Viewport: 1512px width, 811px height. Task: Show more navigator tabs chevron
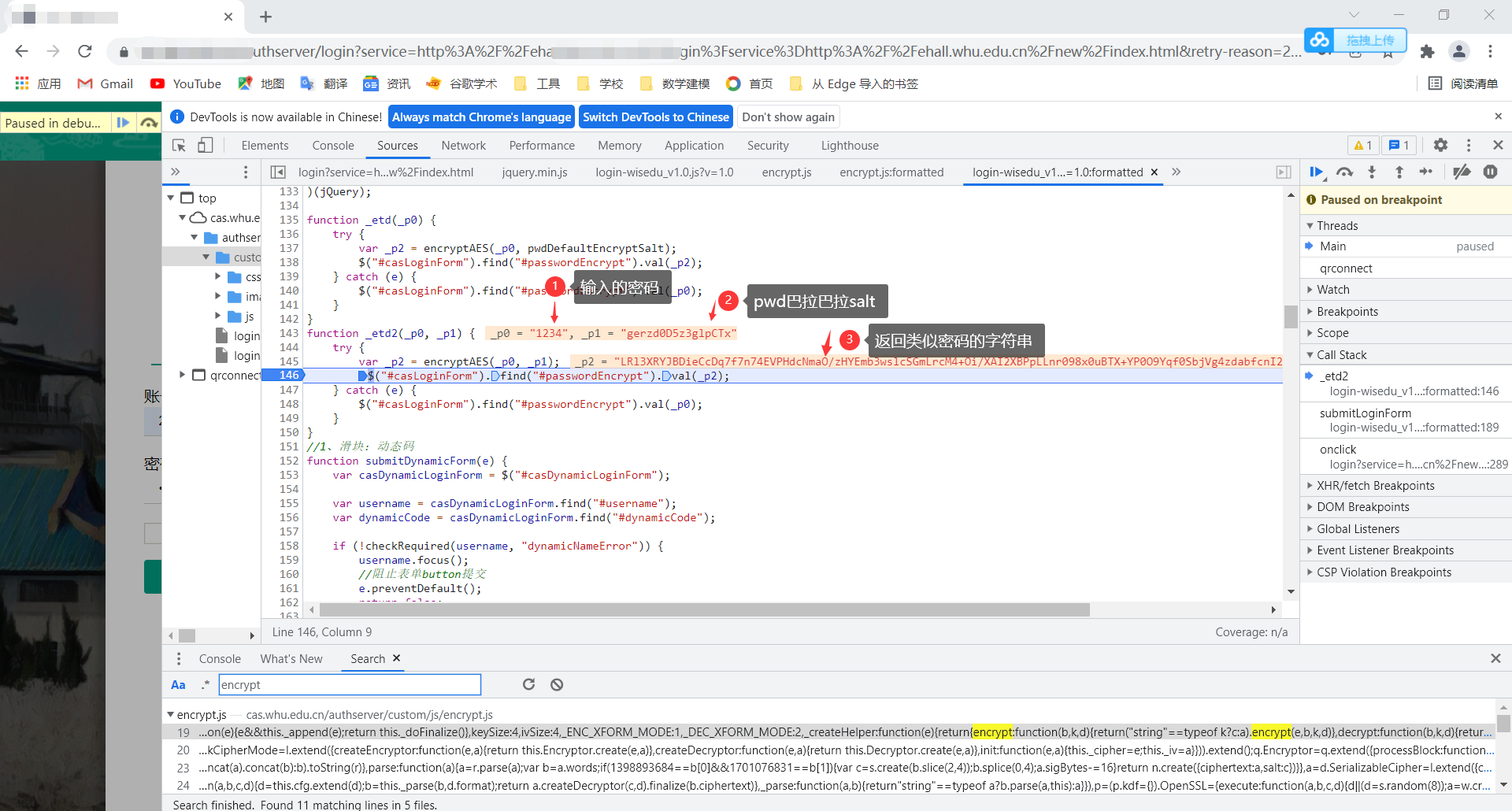(176, 172)
